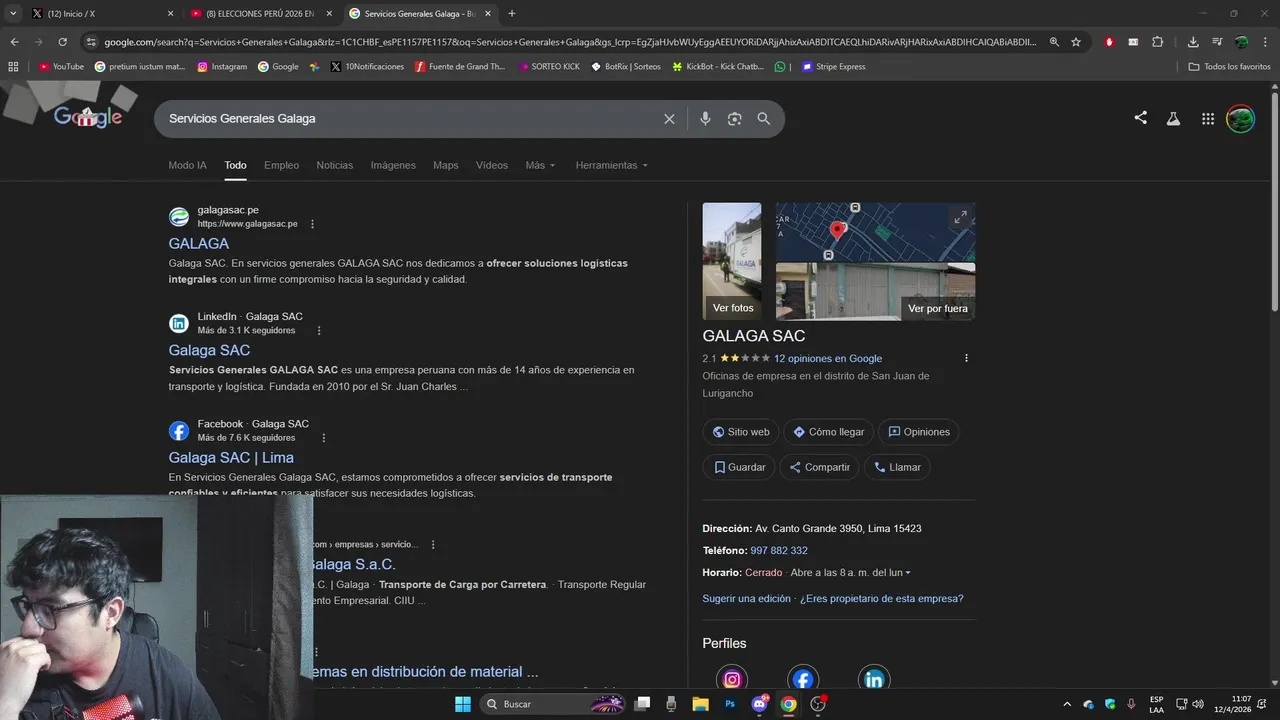Show hidden system tray icons

point(1066,704)
